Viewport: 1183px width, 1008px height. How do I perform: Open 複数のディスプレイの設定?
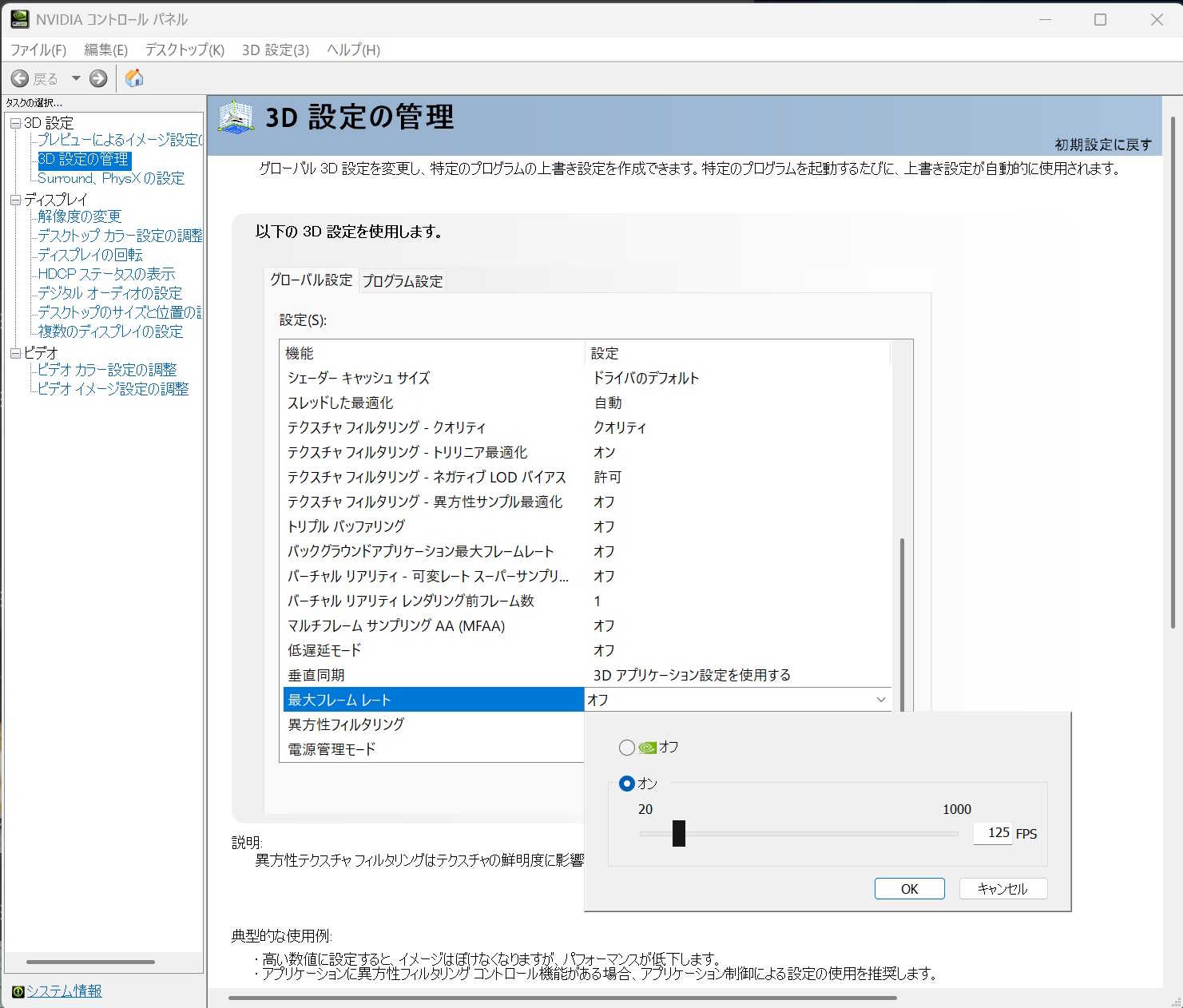[110, 331]
